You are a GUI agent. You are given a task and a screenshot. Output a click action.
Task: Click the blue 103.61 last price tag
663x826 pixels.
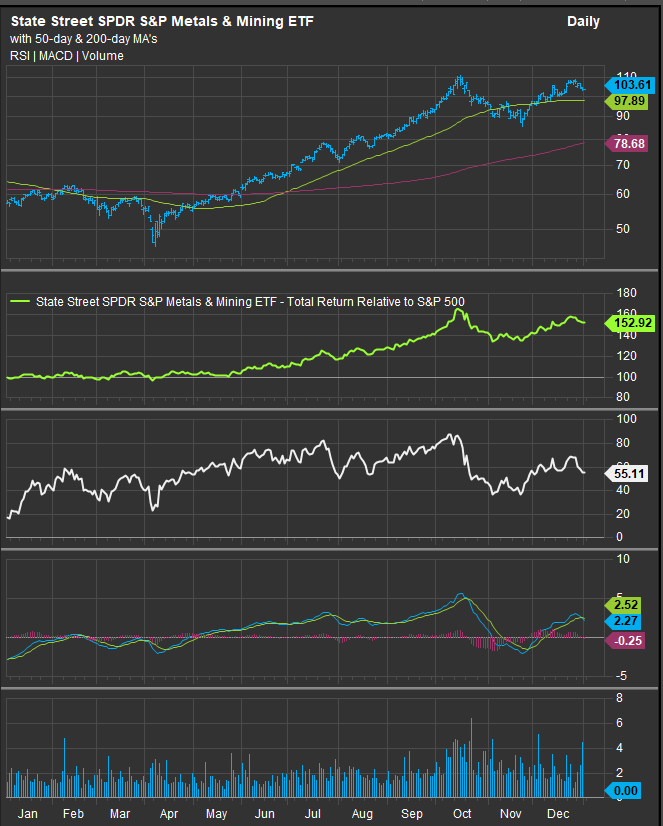click(x=630, y=86)
